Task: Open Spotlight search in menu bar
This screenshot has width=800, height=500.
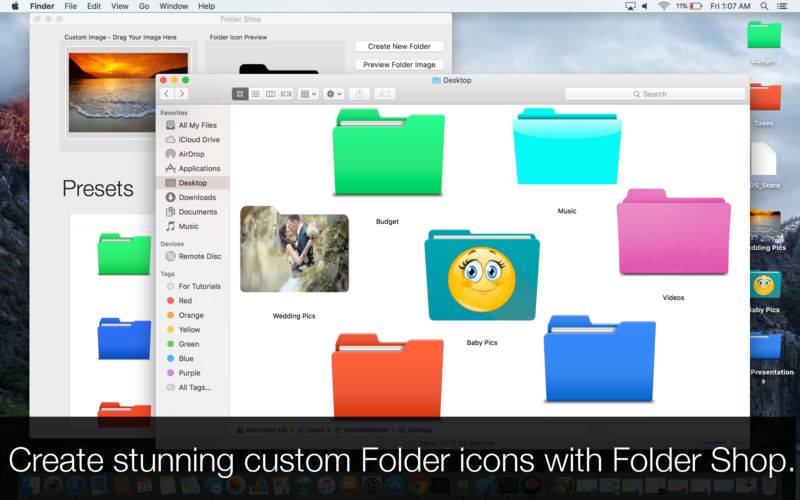Action: click(764, 6)
